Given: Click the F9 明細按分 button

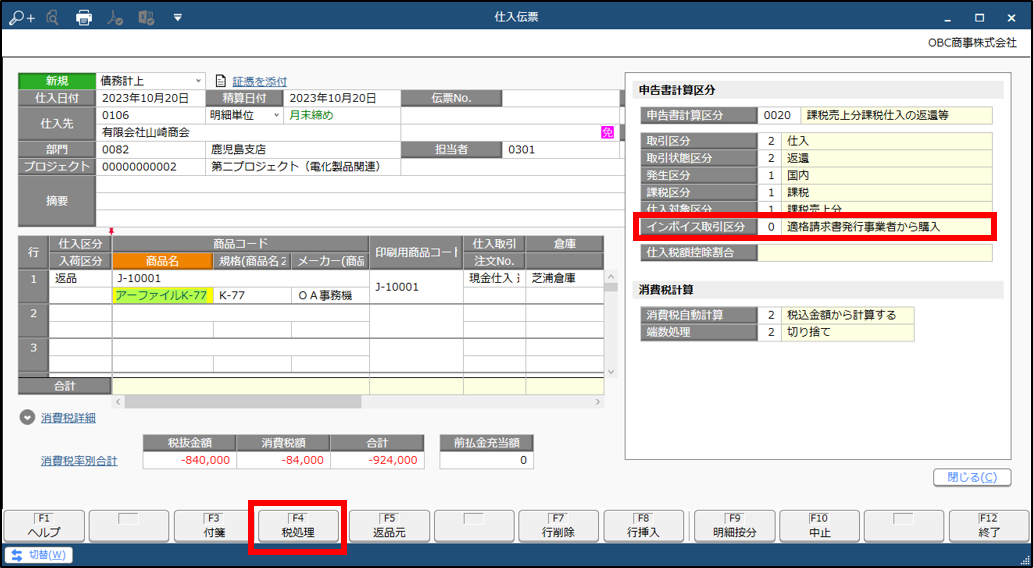Looking at the screenshot, I should coord(735,526).
